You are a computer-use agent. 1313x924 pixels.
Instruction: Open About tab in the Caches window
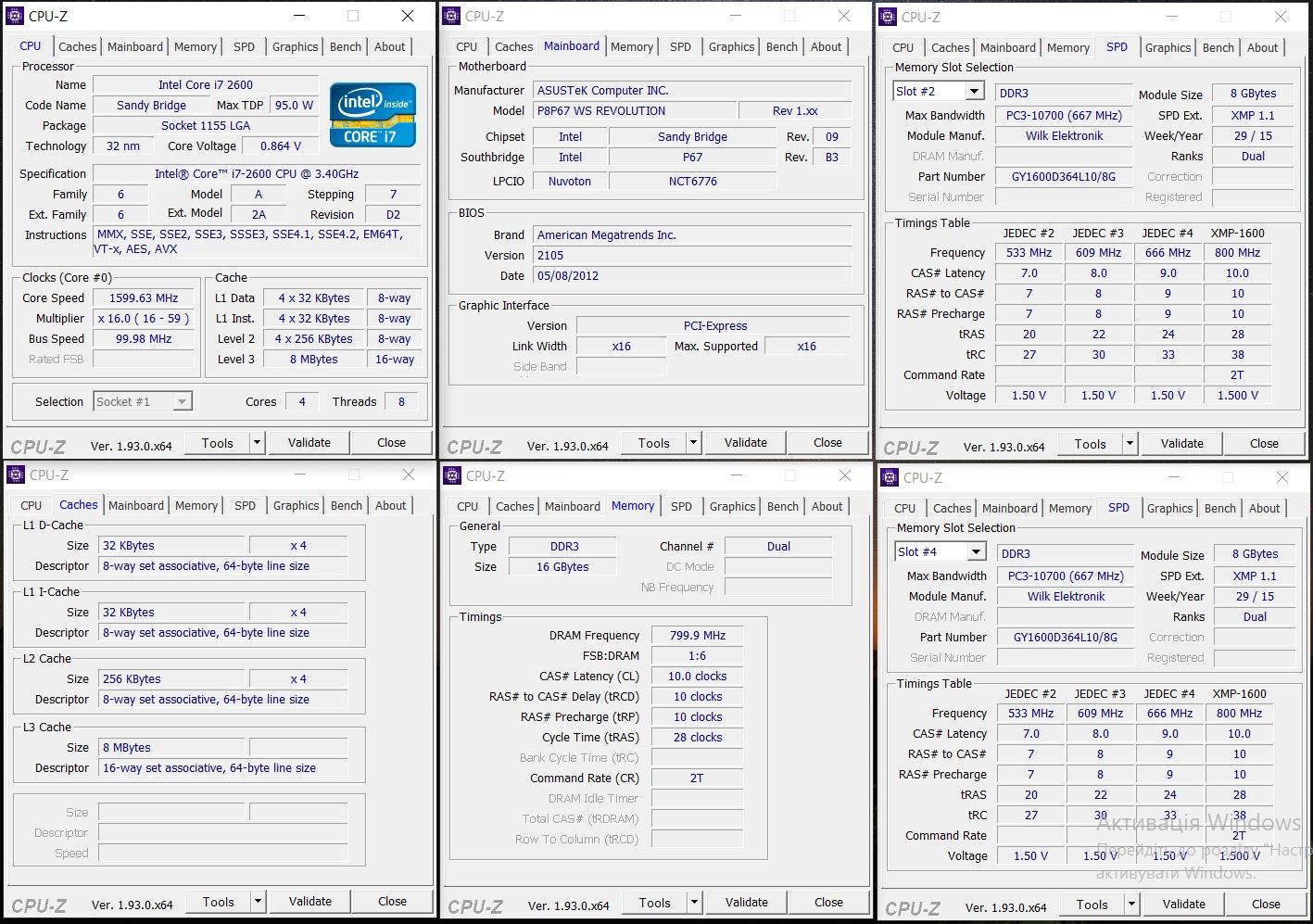(390, 505)
